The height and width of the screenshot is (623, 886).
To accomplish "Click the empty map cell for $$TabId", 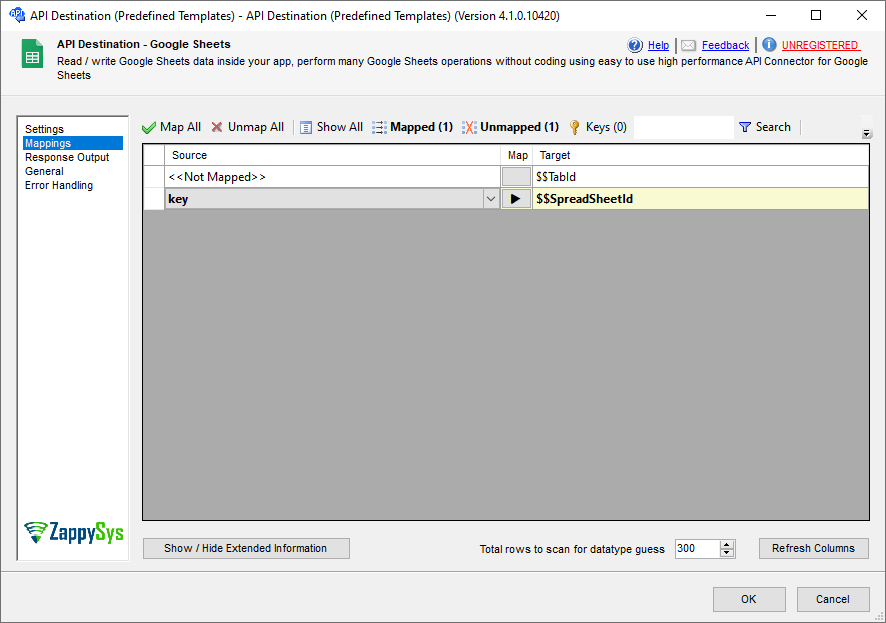I will (516, 177).
